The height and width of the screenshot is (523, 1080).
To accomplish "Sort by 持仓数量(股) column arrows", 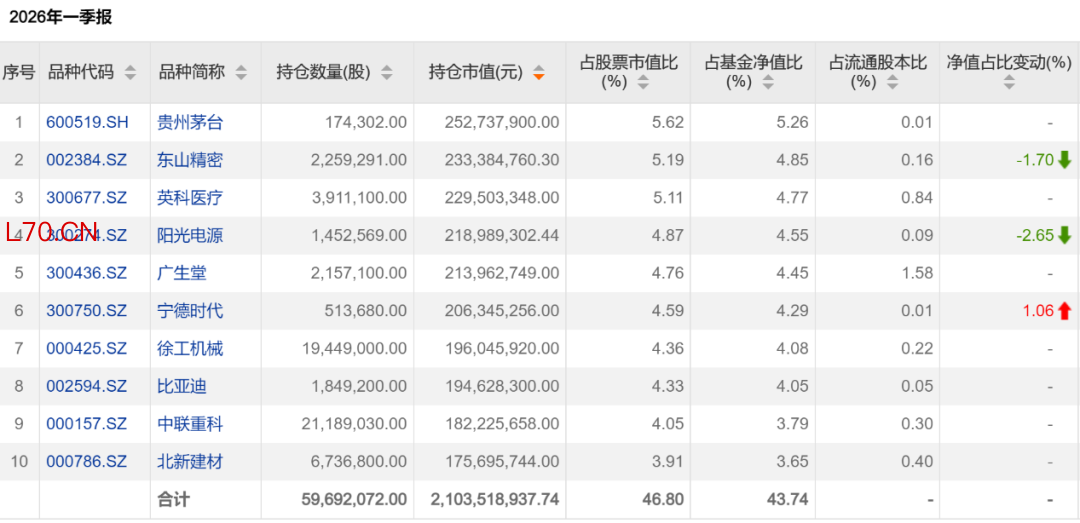I will pyautogui.click(x=387, y=72).
